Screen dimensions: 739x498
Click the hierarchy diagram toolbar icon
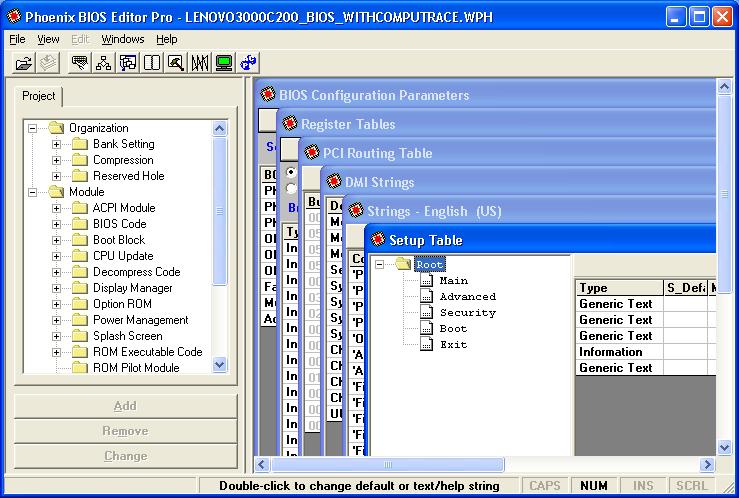coord(103,63)
